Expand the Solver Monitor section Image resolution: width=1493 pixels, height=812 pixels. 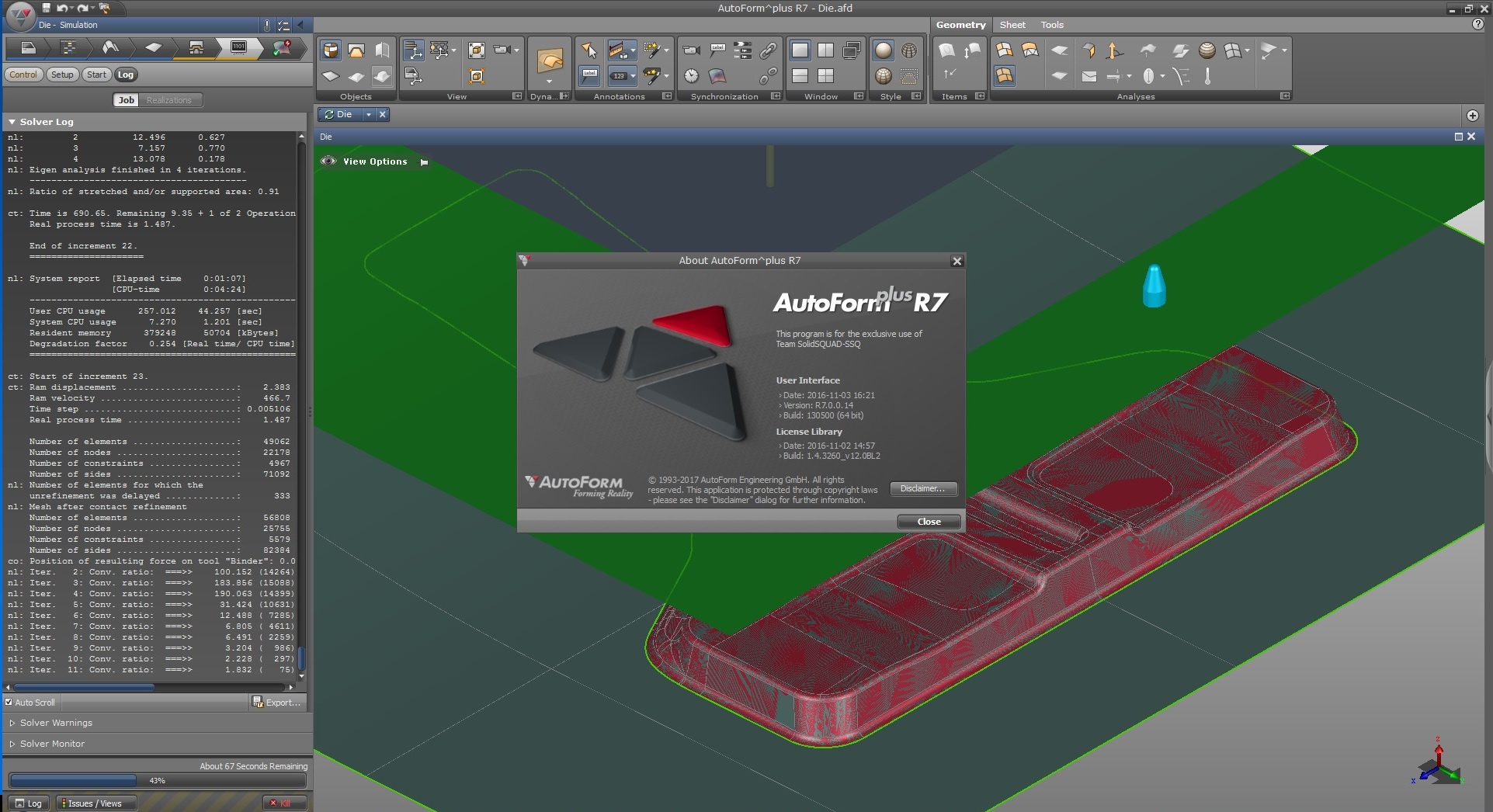tap(12, 744)
